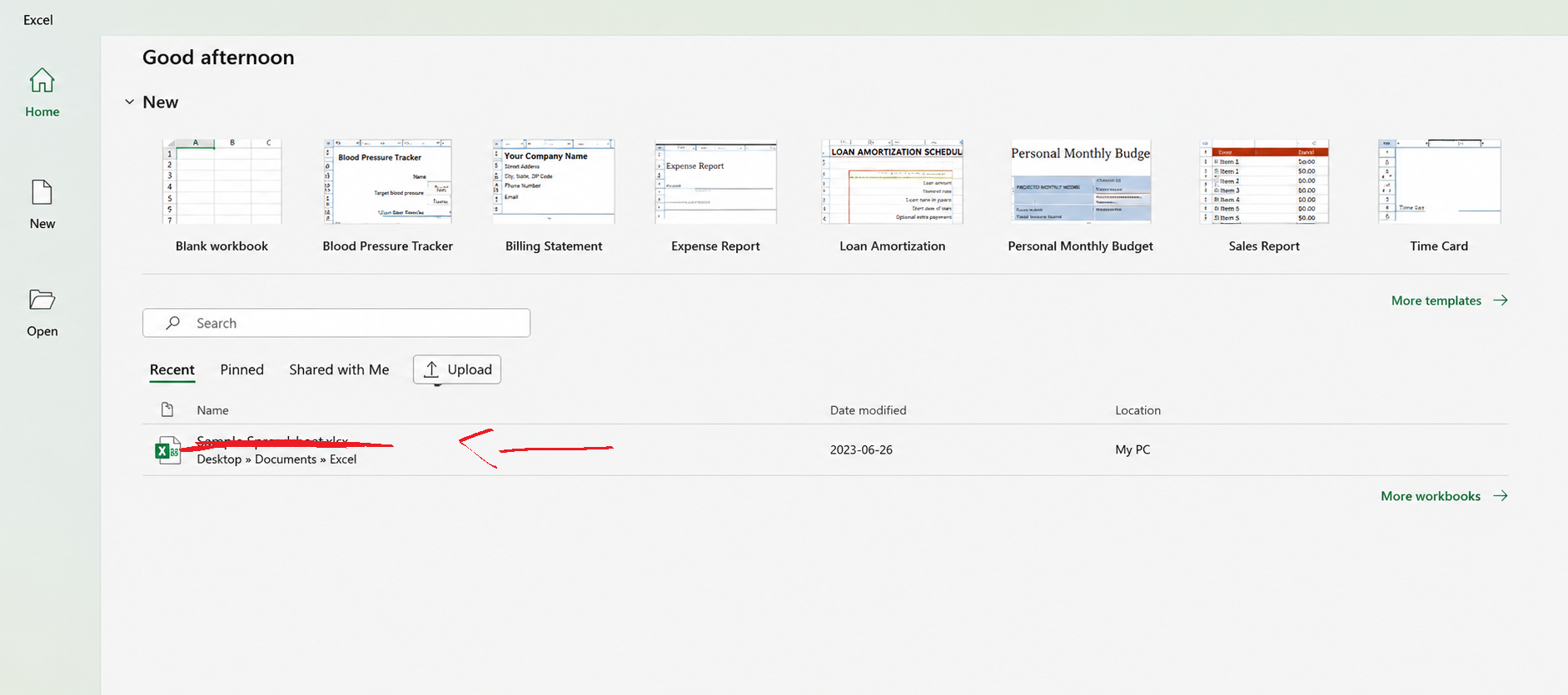Open the Shared with Me tab
Viewport: 1568px width, 695px height.
339,370
